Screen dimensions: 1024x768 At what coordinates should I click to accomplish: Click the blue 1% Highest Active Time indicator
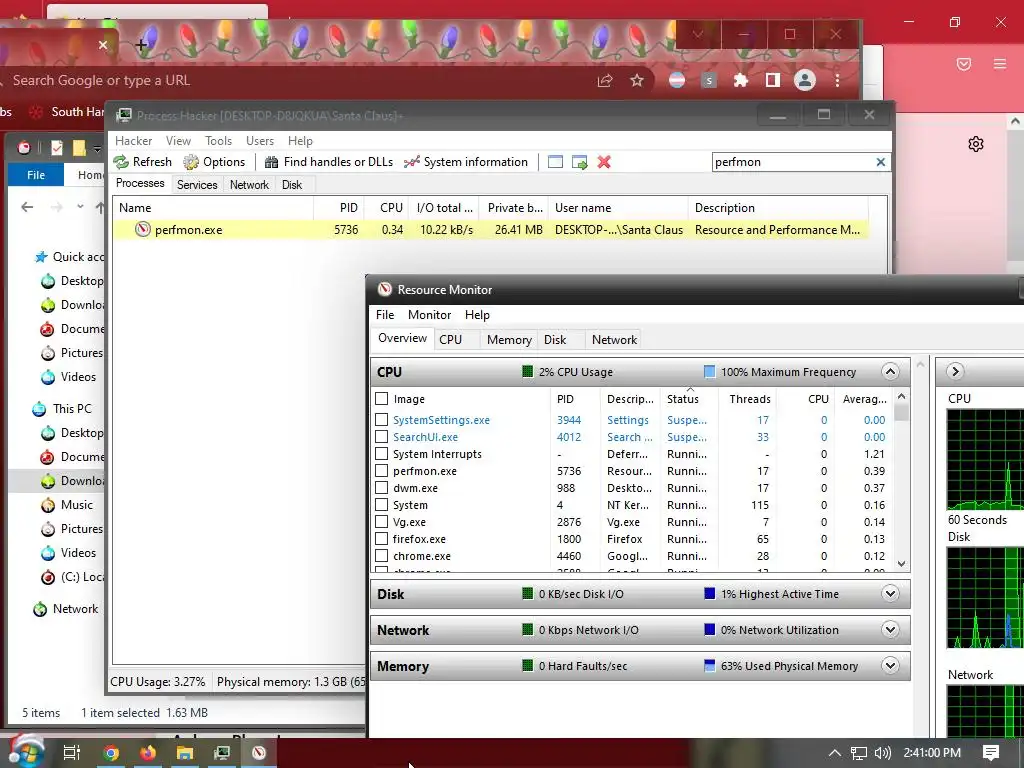[709, 594]
